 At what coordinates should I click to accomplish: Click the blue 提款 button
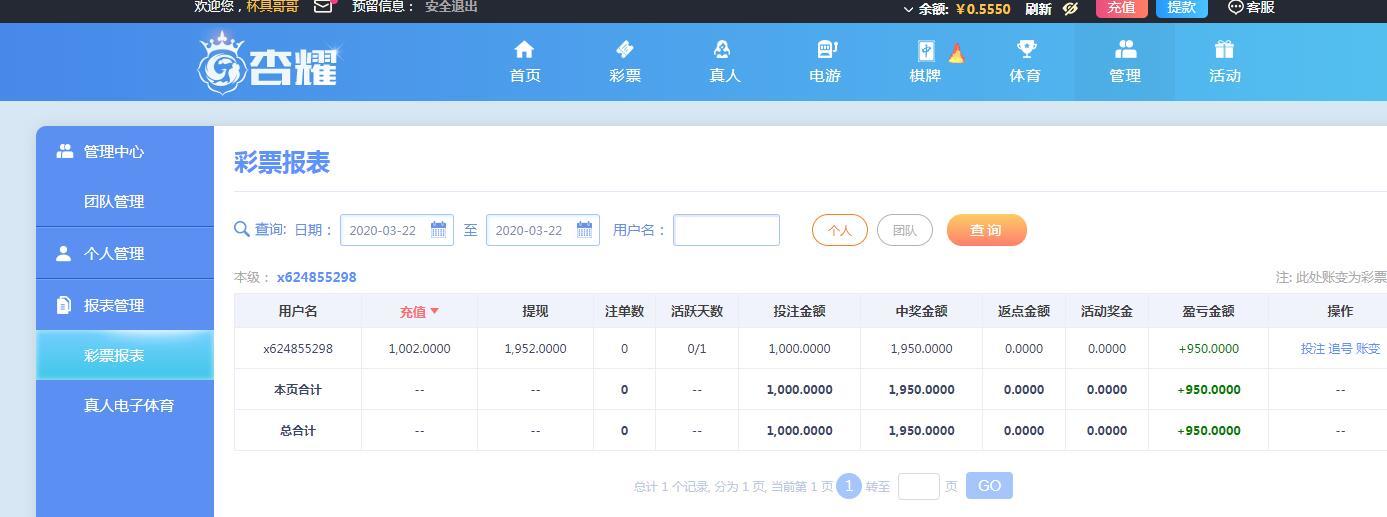point(1182,7)
